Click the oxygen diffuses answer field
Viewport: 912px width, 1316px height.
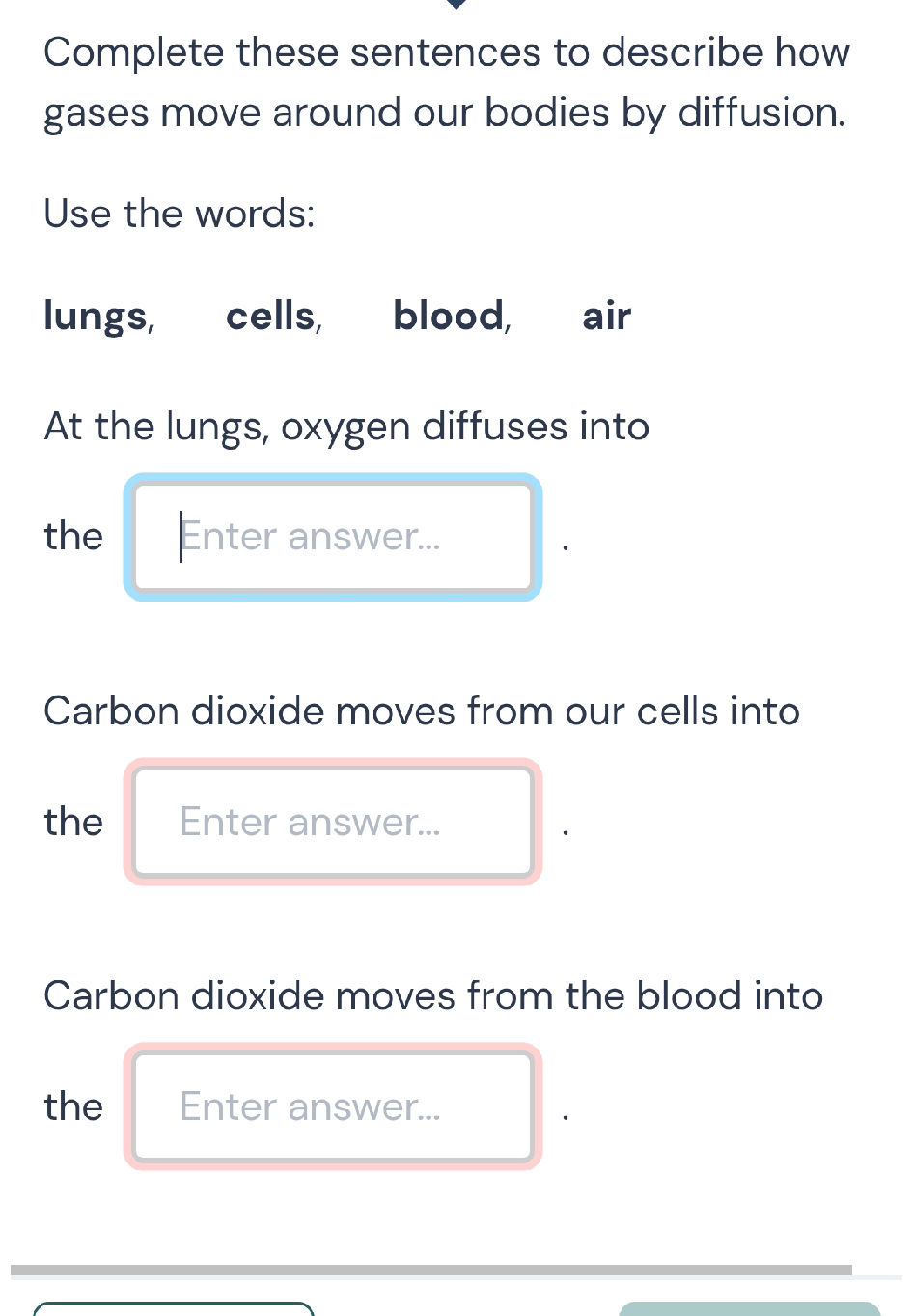point(333,537)
